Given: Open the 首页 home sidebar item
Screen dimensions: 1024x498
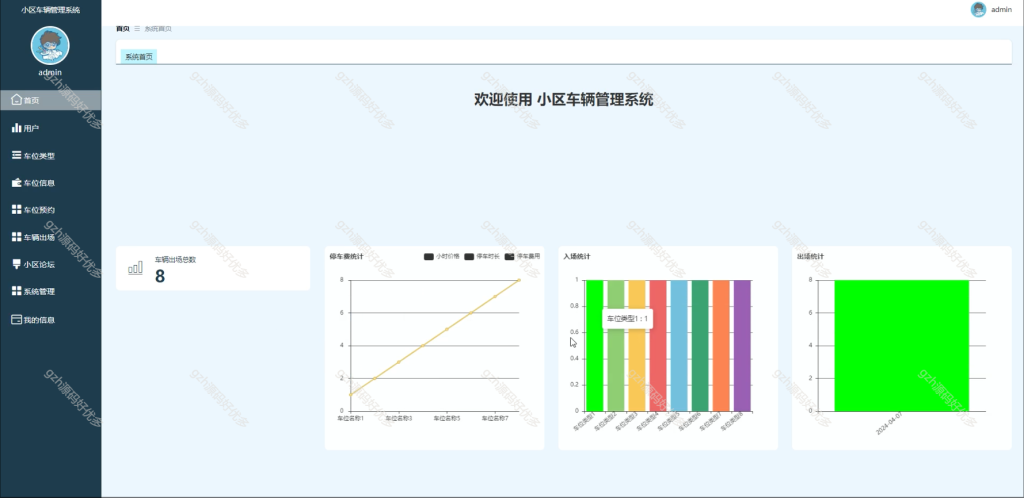Looking at the screenshot, I should click(x=50, y=100).
